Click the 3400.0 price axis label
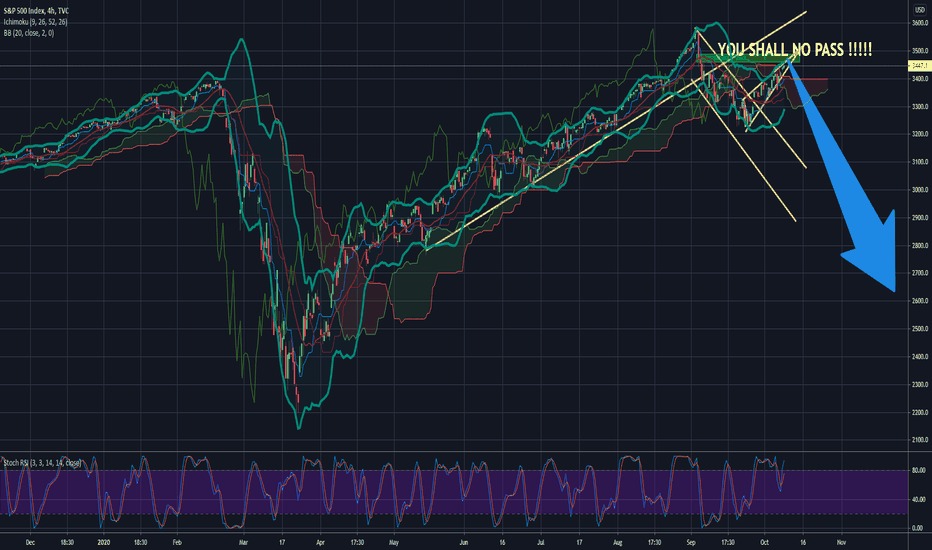Viewport: 932px width, 550px height. point(920,79)
